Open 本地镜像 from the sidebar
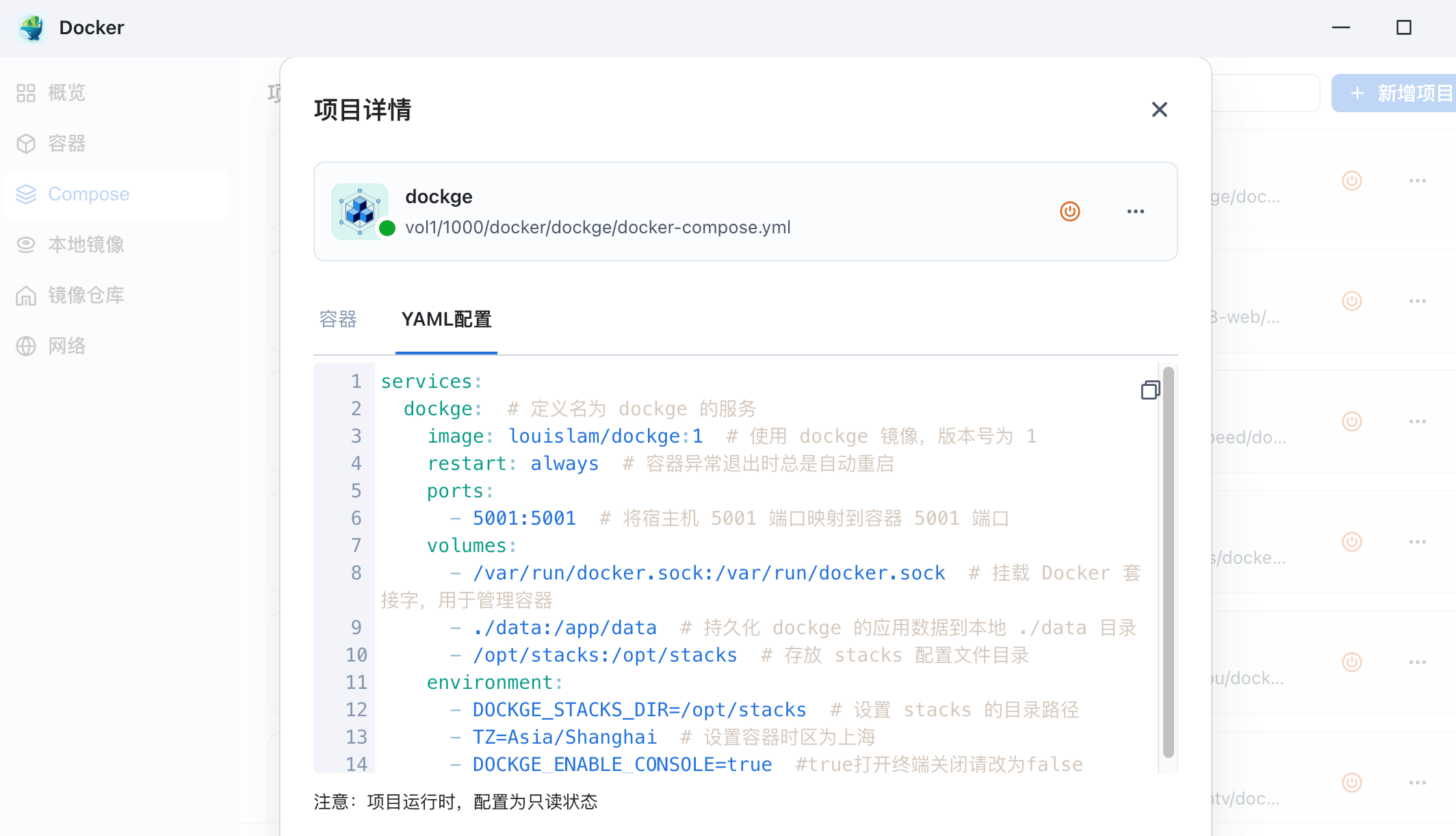The image size is (1456, 836). point(86,245)
